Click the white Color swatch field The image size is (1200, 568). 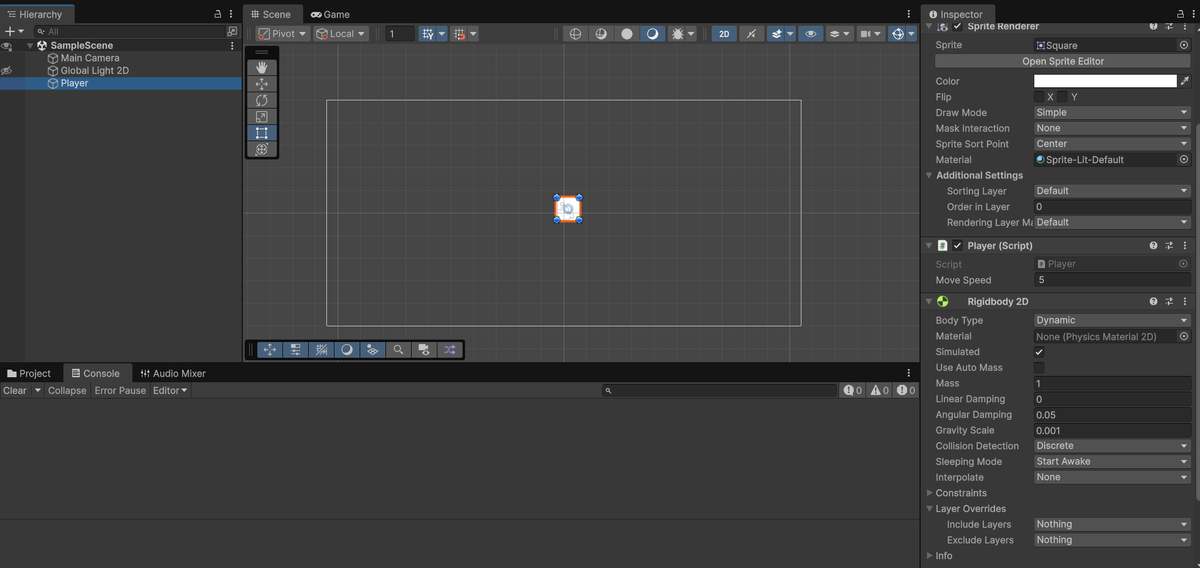pos(1105,81)
